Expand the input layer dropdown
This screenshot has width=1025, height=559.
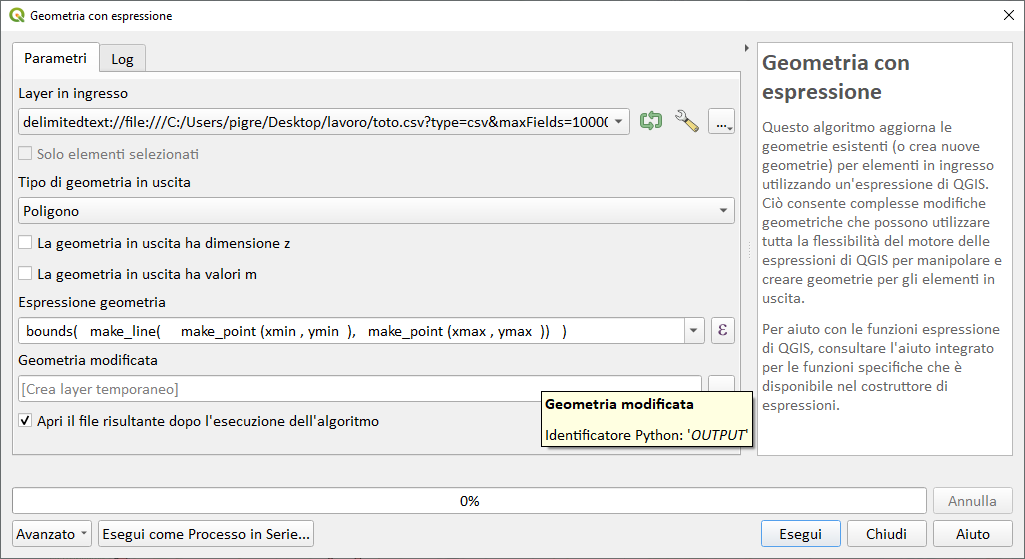tap(619, 122)
